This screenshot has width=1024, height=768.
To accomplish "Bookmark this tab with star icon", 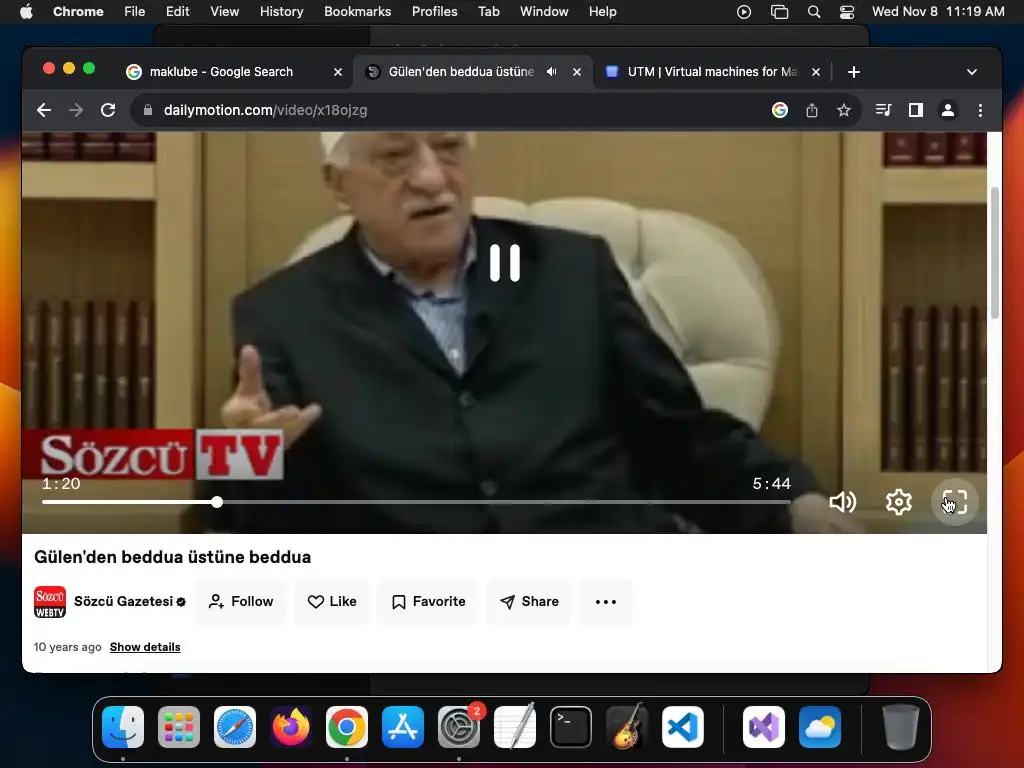I will (844, 110).
